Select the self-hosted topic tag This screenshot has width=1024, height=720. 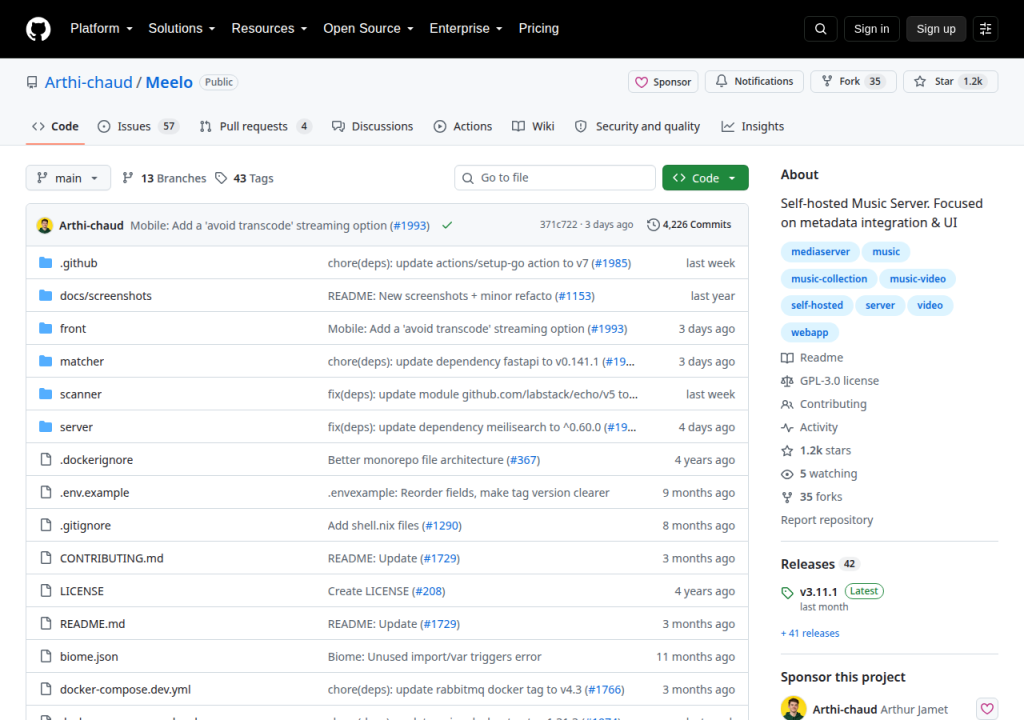(x=817, y=305)
